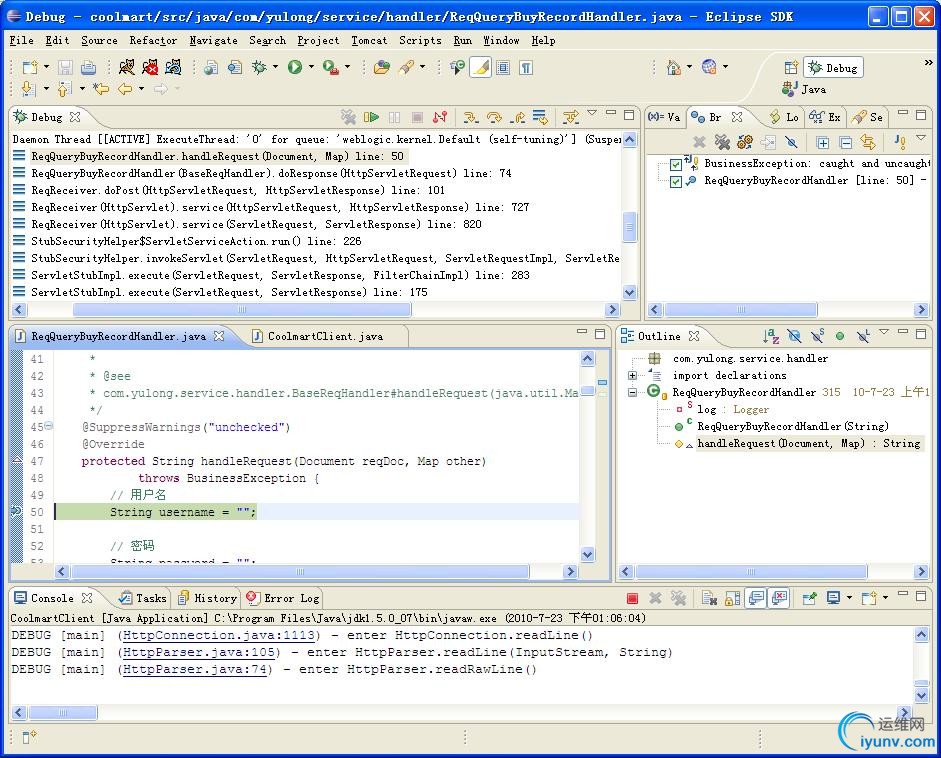Toggle Hide Fields in the Outline view

[x=794, y=336]
